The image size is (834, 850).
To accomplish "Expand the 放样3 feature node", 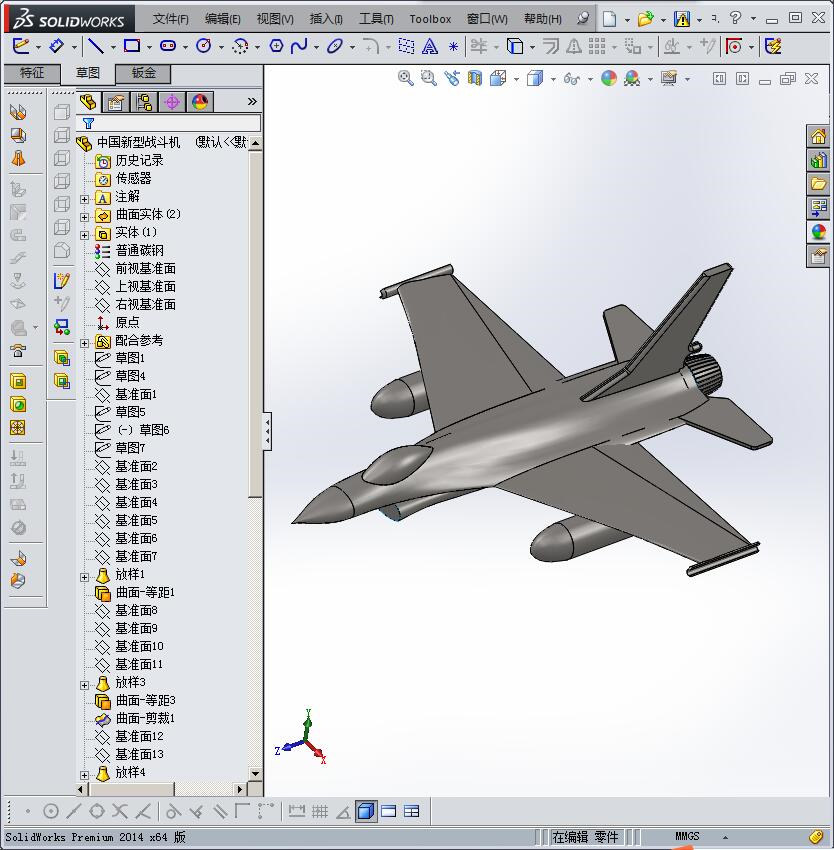I will click(x=85, y=685).
